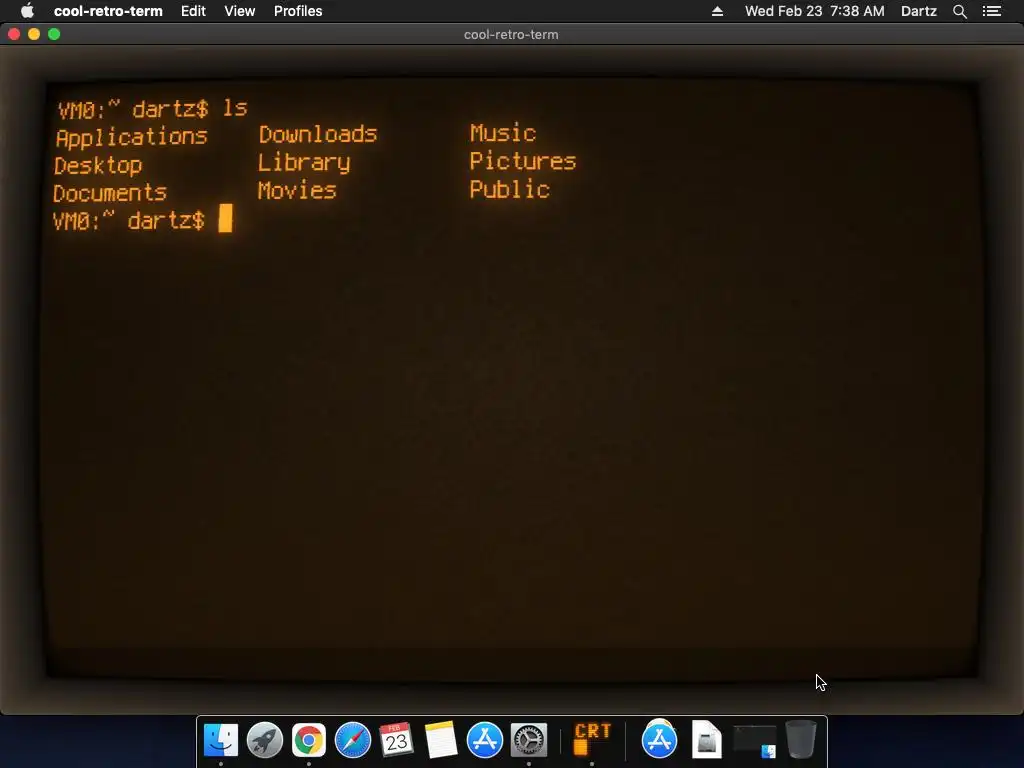Click the eject icon in menu bar
This screenshot has width=1024, height=768.
717,11
